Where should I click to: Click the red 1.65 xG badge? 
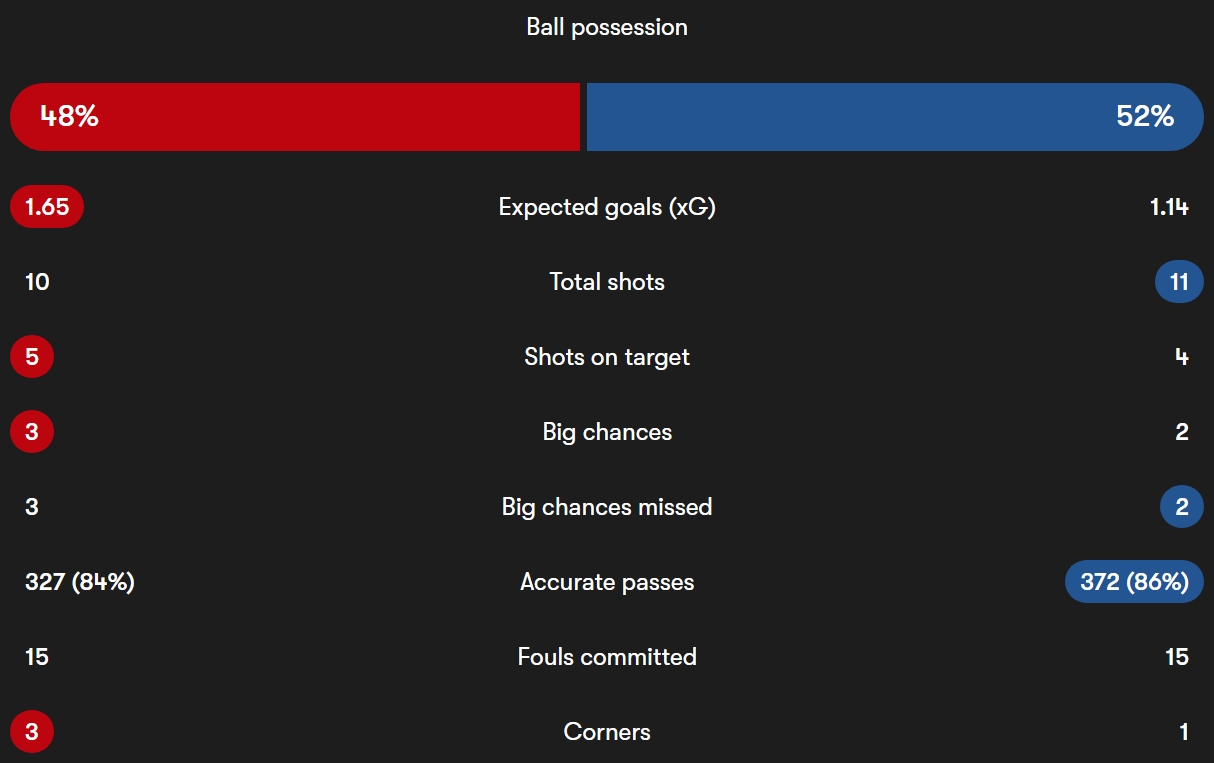47,207
